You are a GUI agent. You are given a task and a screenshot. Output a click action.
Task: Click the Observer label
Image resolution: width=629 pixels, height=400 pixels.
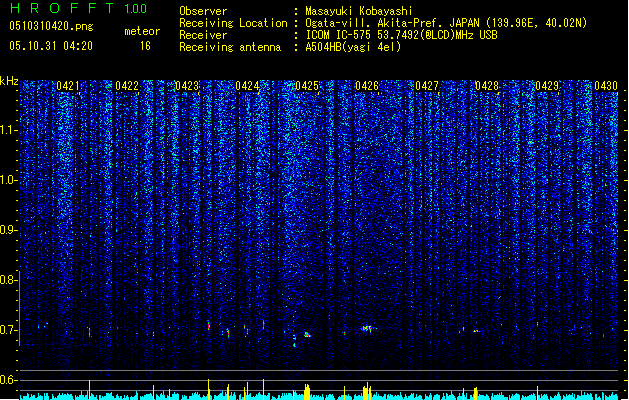[203, 11]
